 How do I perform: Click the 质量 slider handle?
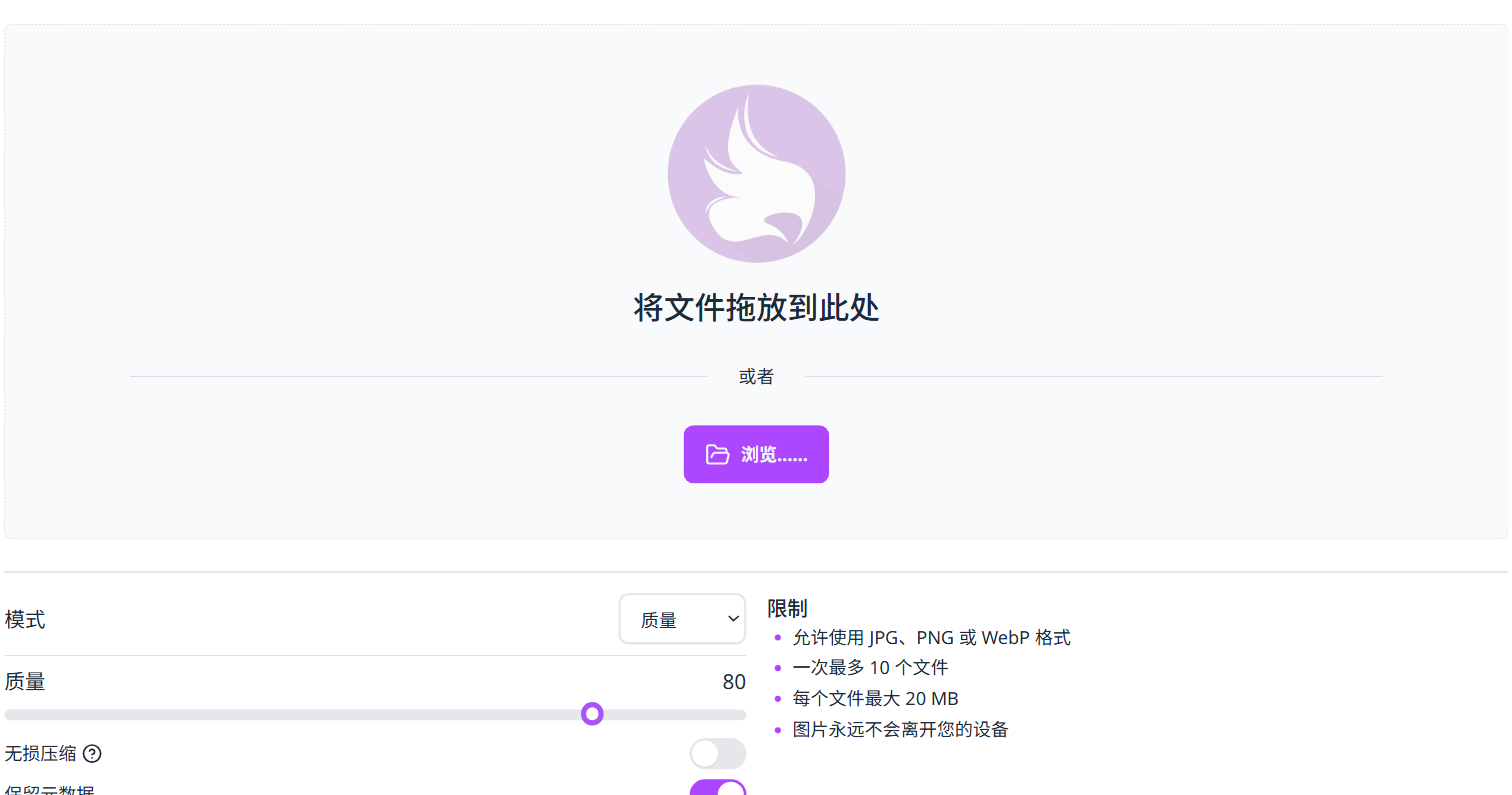point(592,714)
